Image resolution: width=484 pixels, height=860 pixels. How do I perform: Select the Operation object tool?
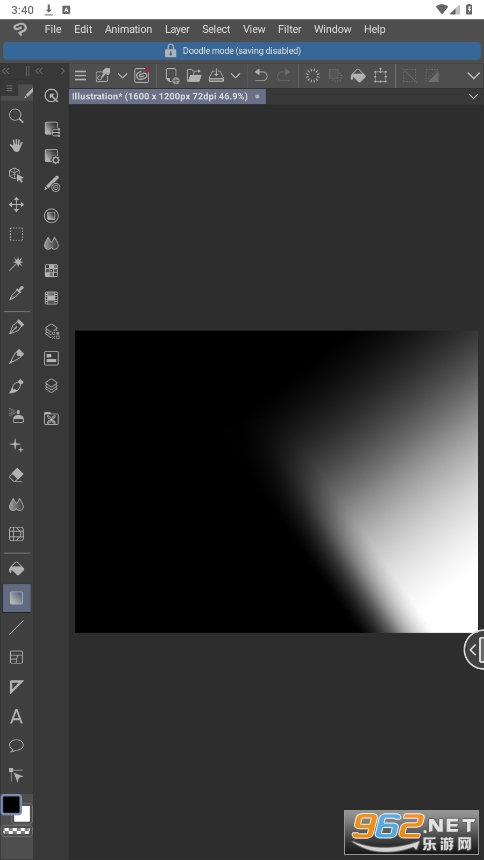(x=16, y=175)
